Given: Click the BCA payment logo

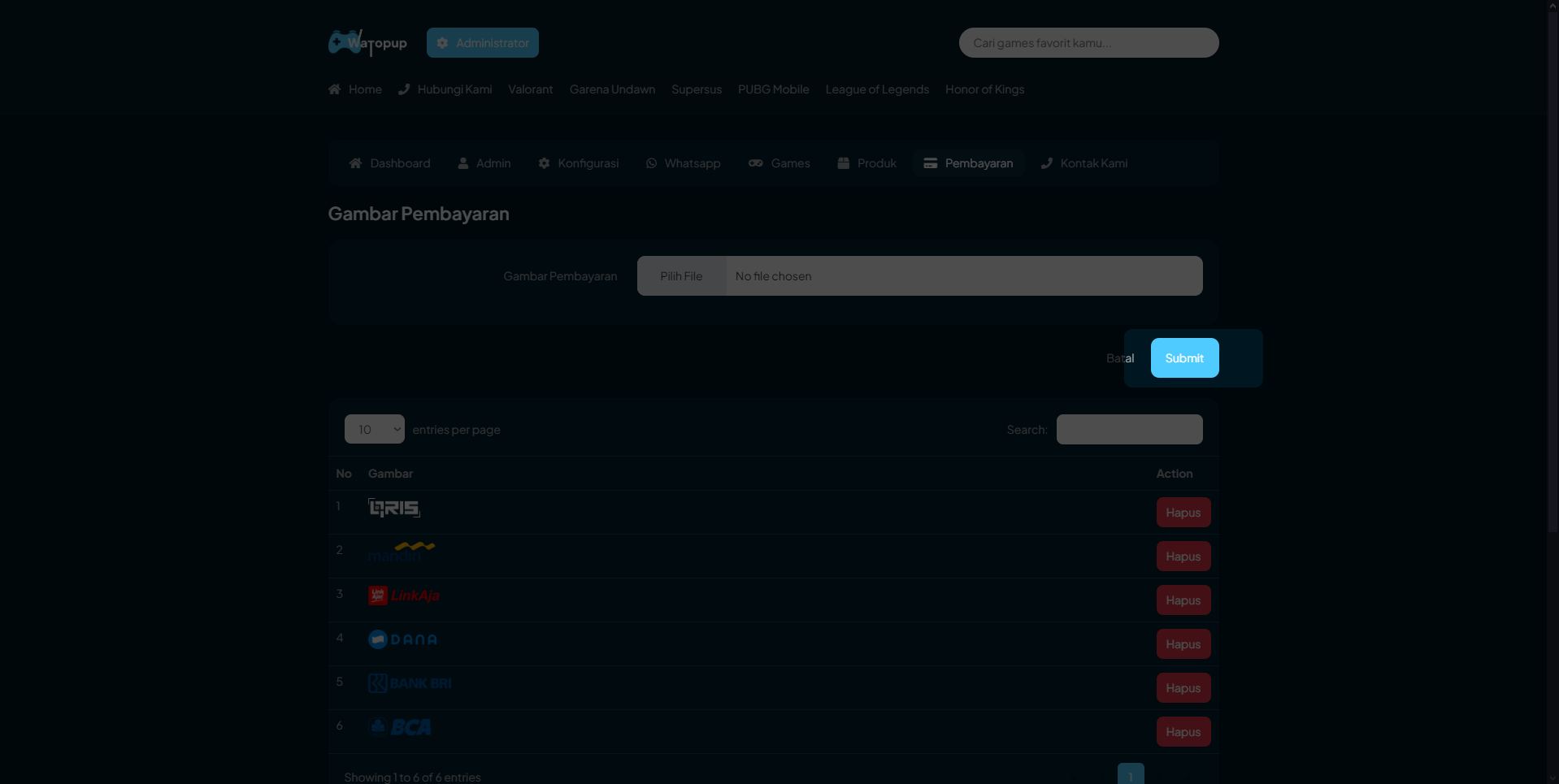Looking at the screenshot, I should 400,727.
